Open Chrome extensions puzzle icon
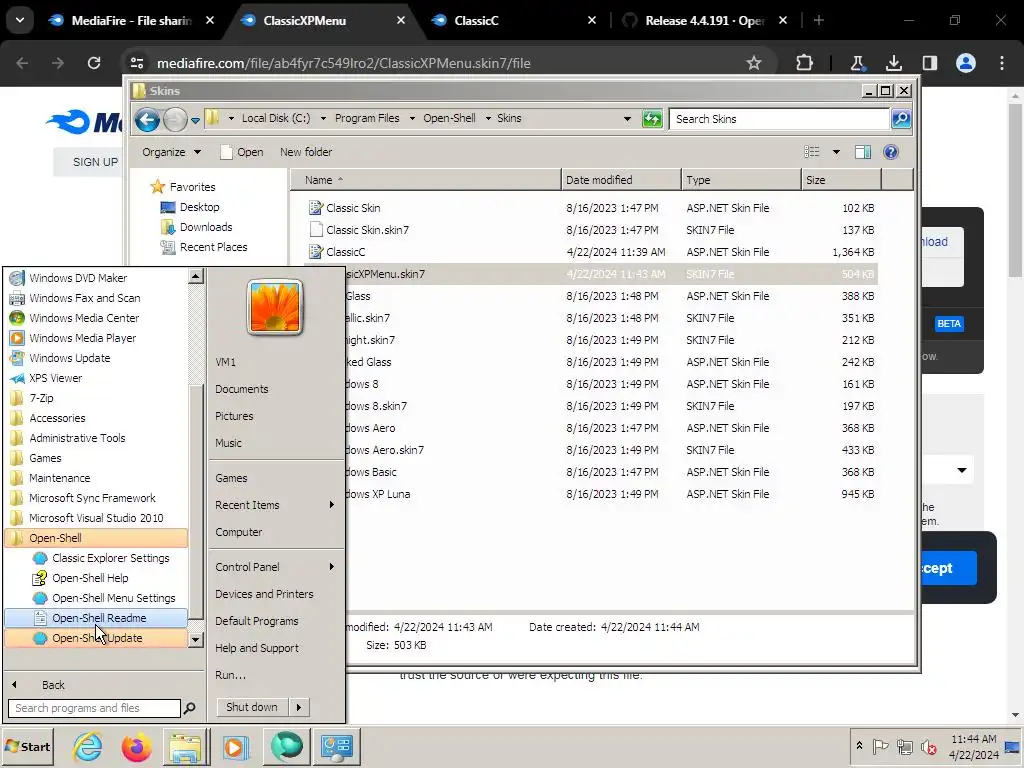This screenshot has width=1024, height=768. (805, 63)
